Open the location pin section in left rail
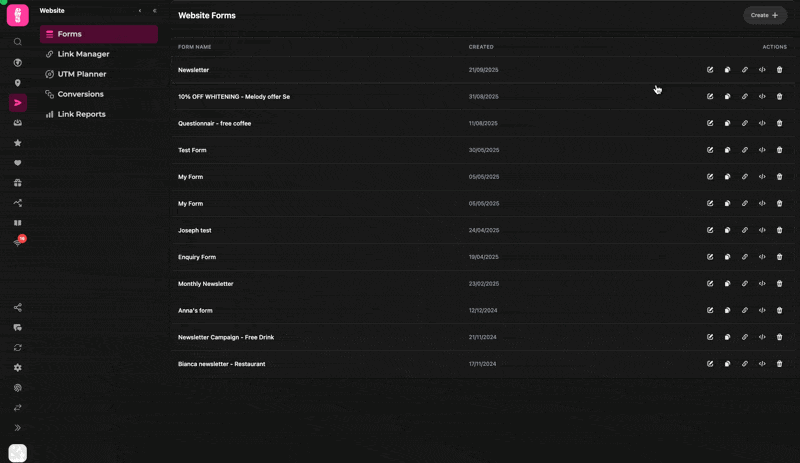Viewport: 800px width, 463px height. (18, 83)
